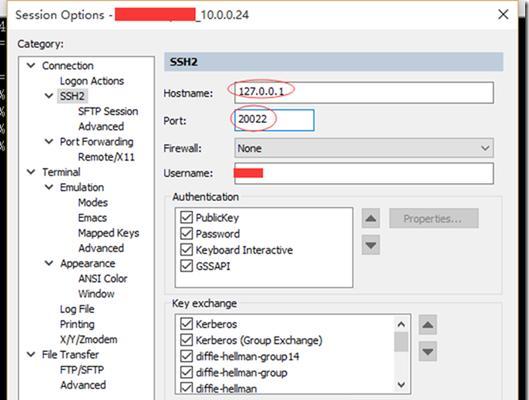
Task: Select Advanced under Emulation
Action: click(x=101, y=248)
